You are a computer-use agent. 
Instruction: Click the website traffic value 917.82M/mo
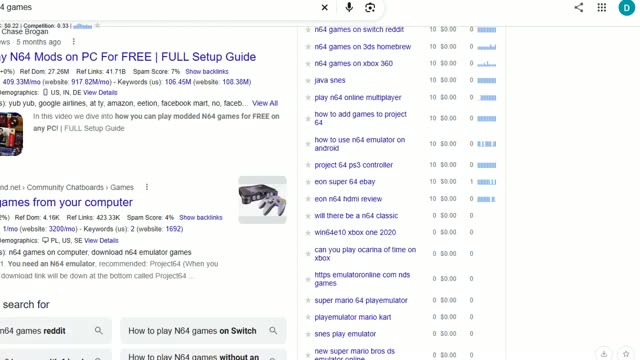click(x=91, y=82)
